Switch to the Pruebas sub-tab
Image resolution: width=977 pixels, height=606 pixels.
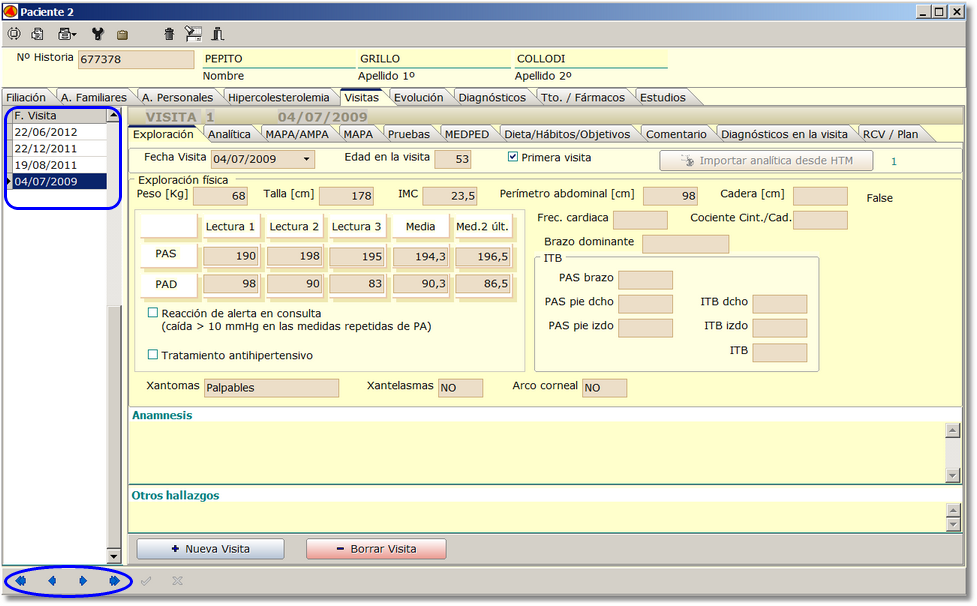tap(409, 134)
